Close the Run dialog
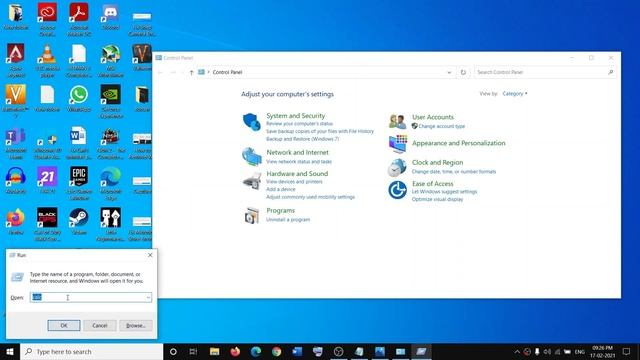The height and width of the screenshot is (360, 640). coord(150,255)
